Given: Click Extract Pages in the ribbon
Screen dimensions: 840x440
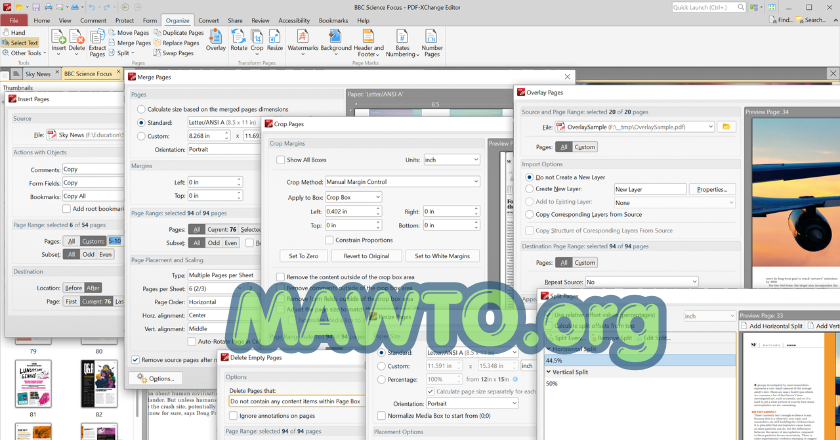Looking at the screenshot, I should pos(97,43).
